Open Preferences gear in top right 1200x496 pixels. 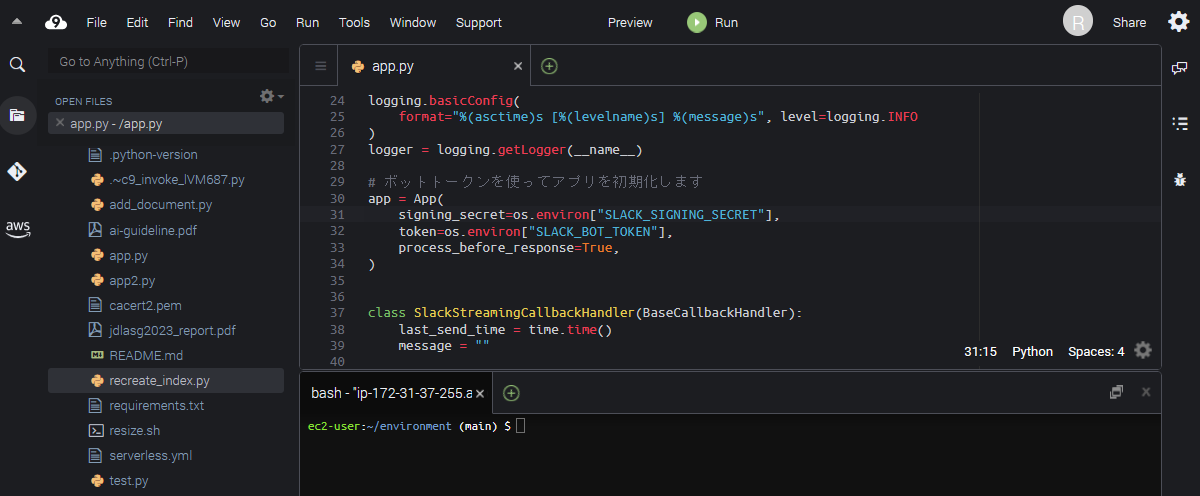(1179, 22)
